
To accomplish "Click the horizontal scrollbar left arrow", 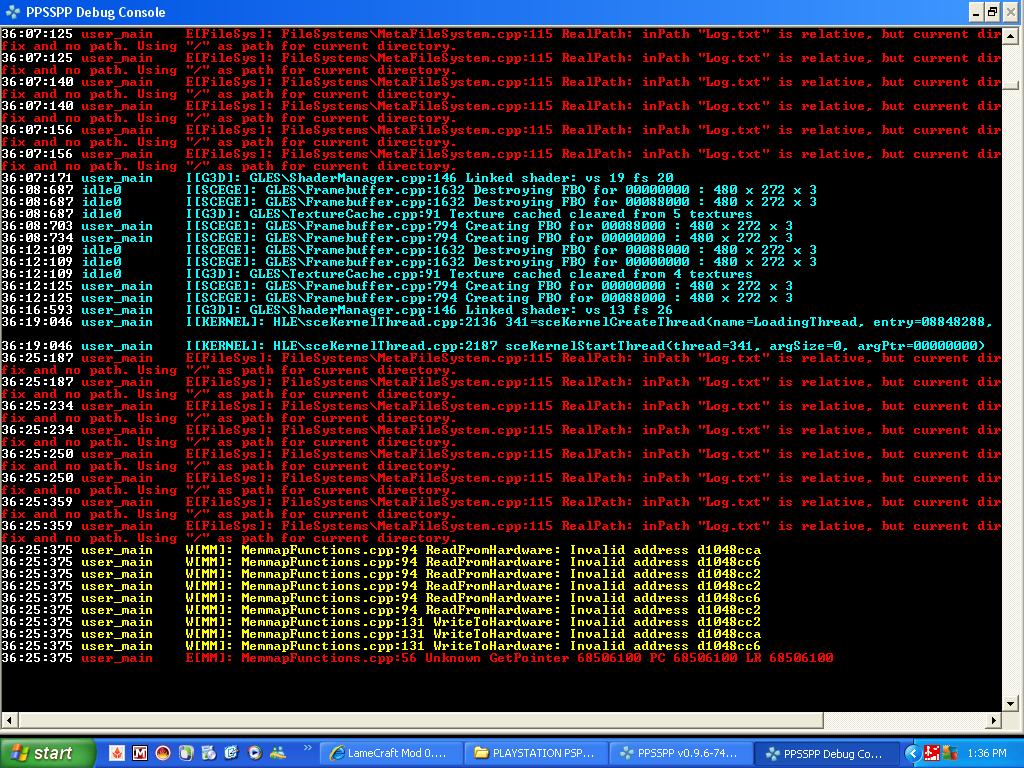I will [x=8, y=720].
